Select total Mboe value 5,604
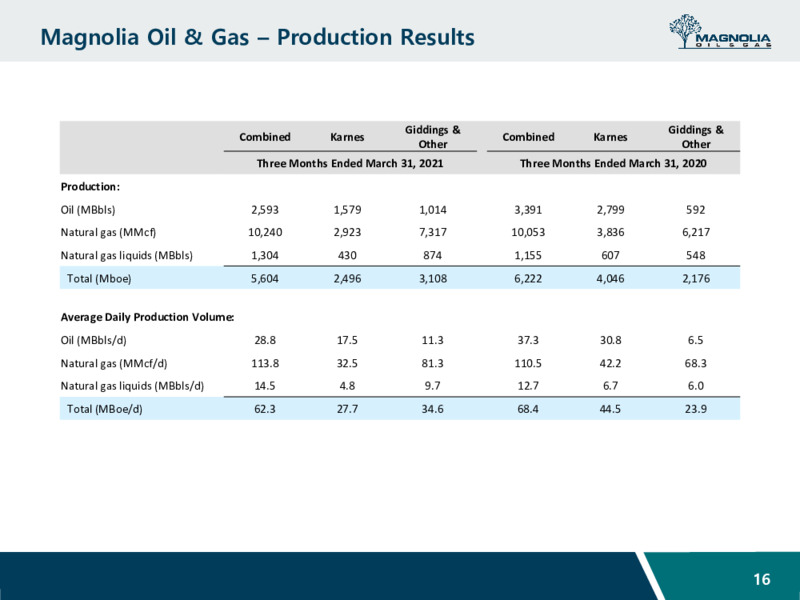This screenshot has width=800, height=600. [265, 279]
